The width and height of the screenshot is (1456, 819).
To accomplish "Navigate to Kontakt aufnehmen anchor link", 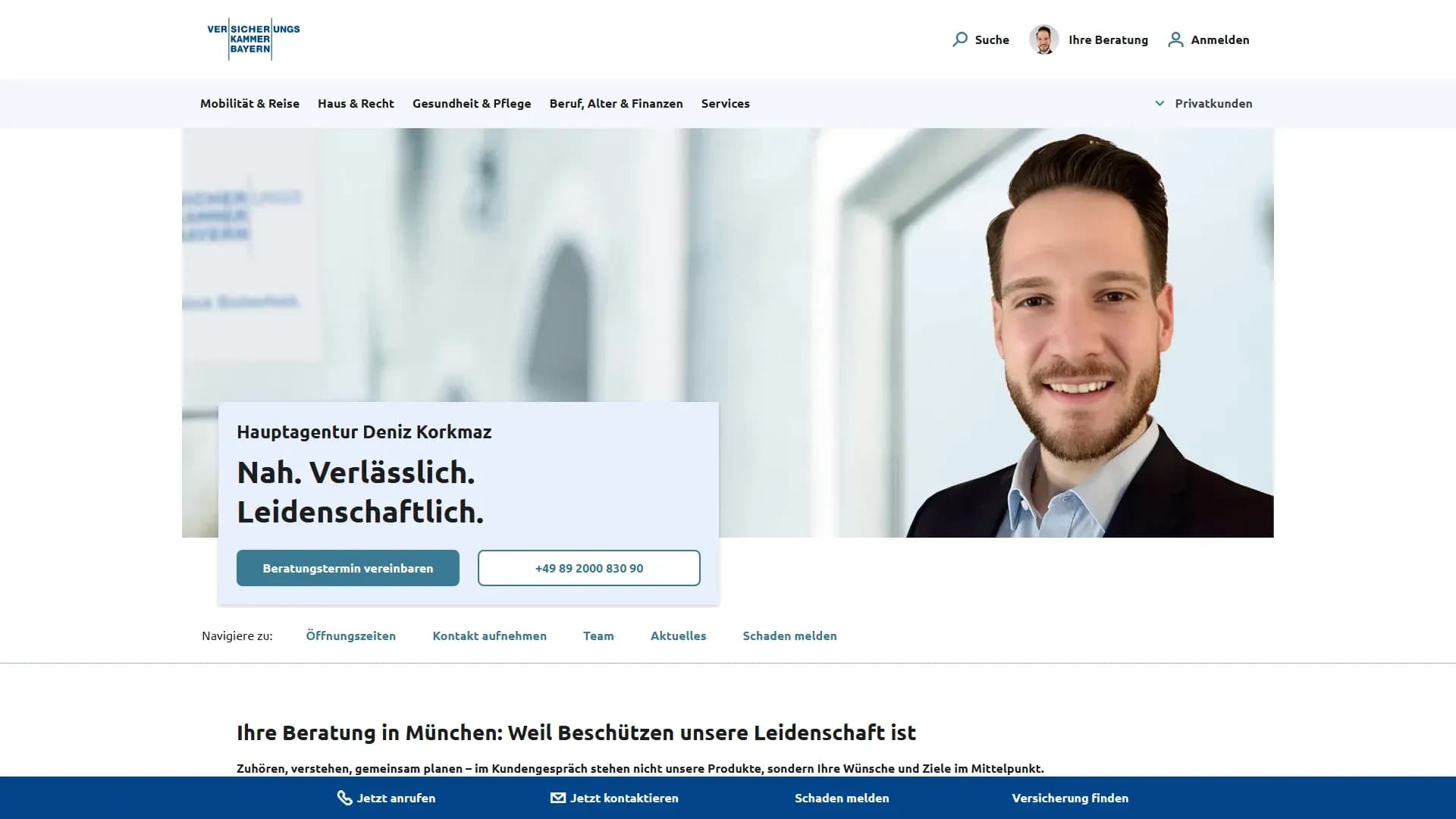I will pyautogui.click(x=489, y=635).
